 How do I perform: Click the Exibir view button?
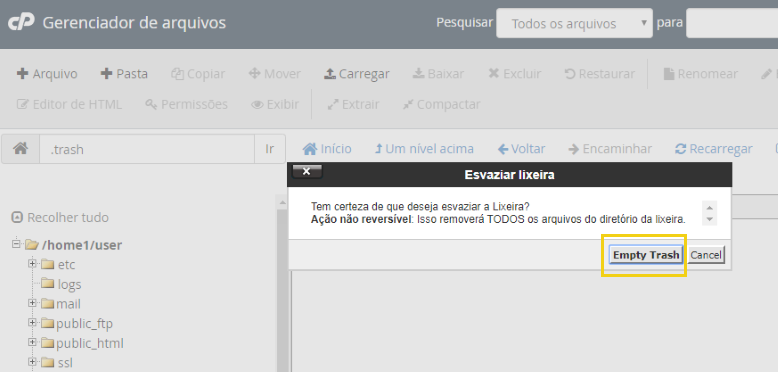[275, 105]
